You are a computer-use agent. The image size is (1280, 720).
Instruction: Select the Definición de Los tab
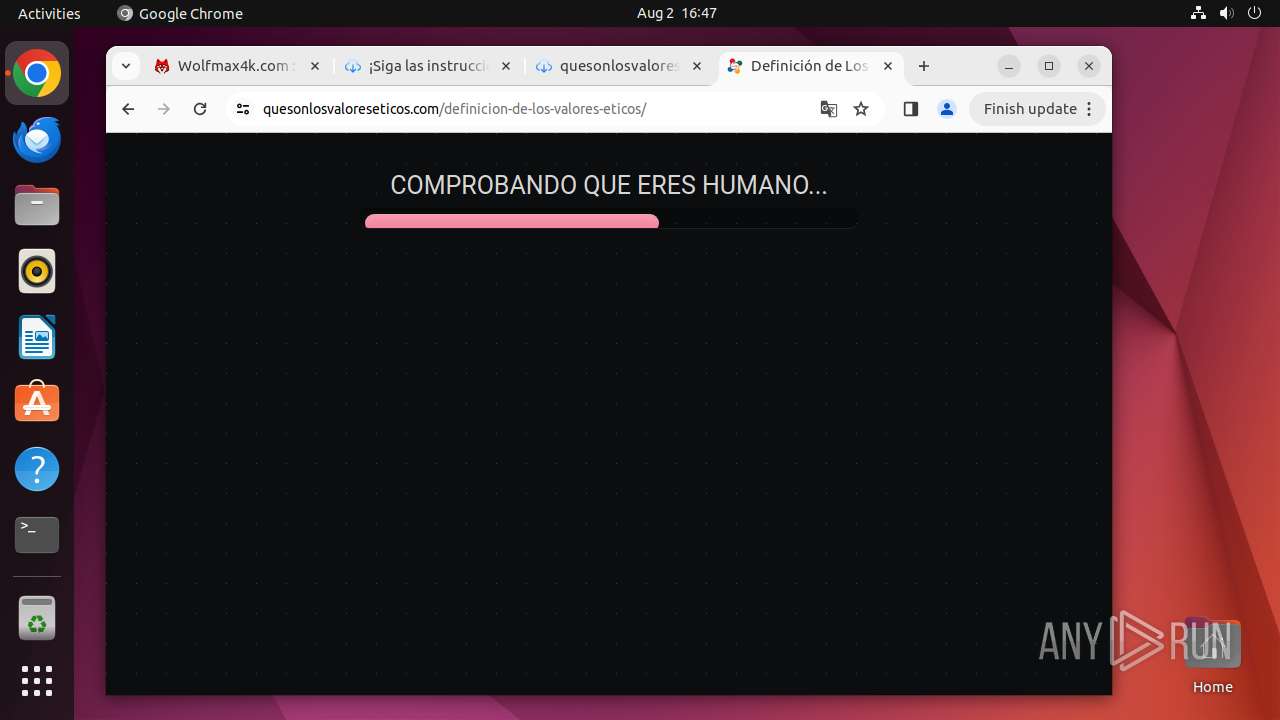(810, 66)
